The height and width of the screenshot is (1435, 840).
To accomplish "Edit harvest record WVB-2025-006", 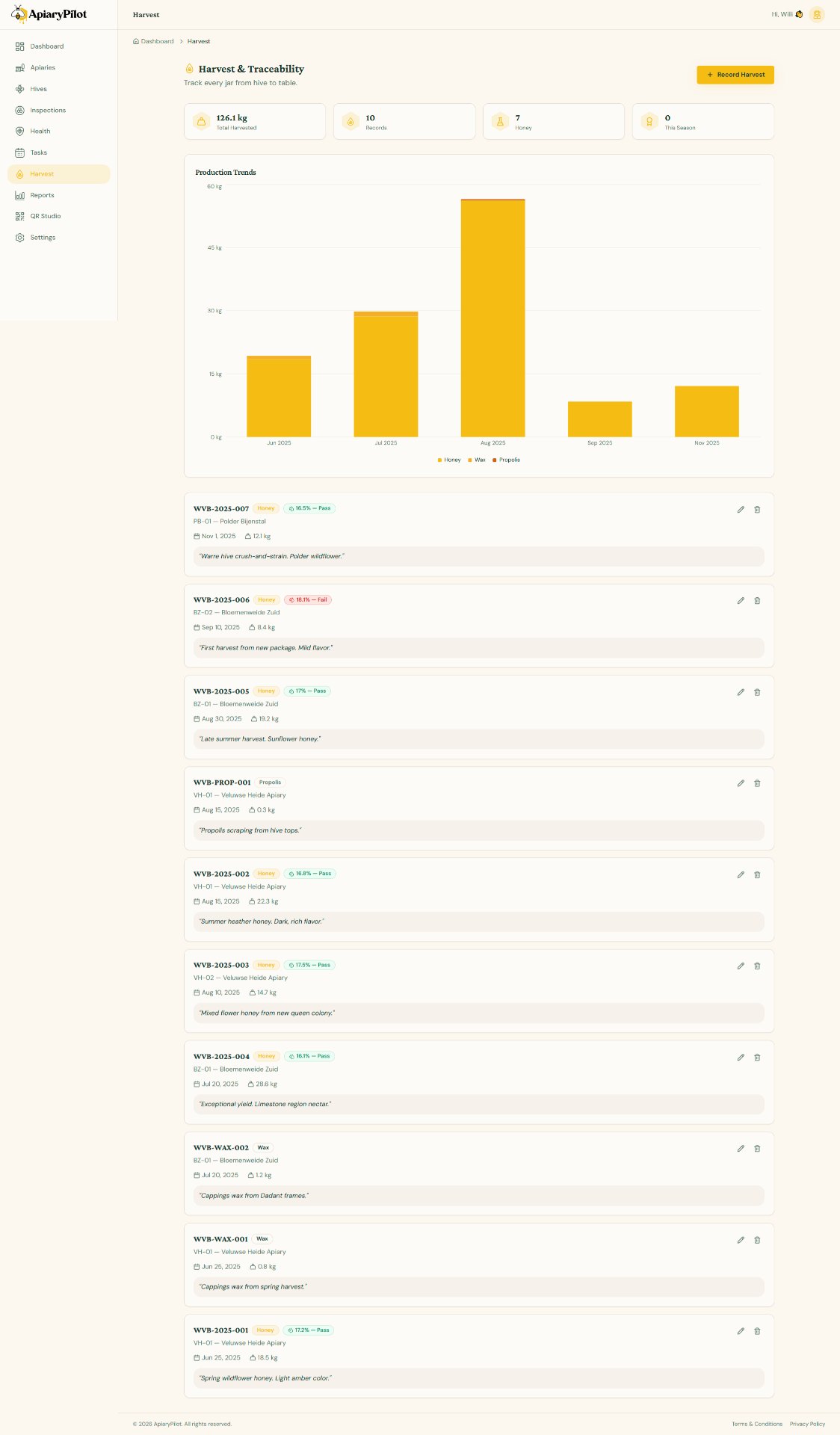I will [741, 601].
